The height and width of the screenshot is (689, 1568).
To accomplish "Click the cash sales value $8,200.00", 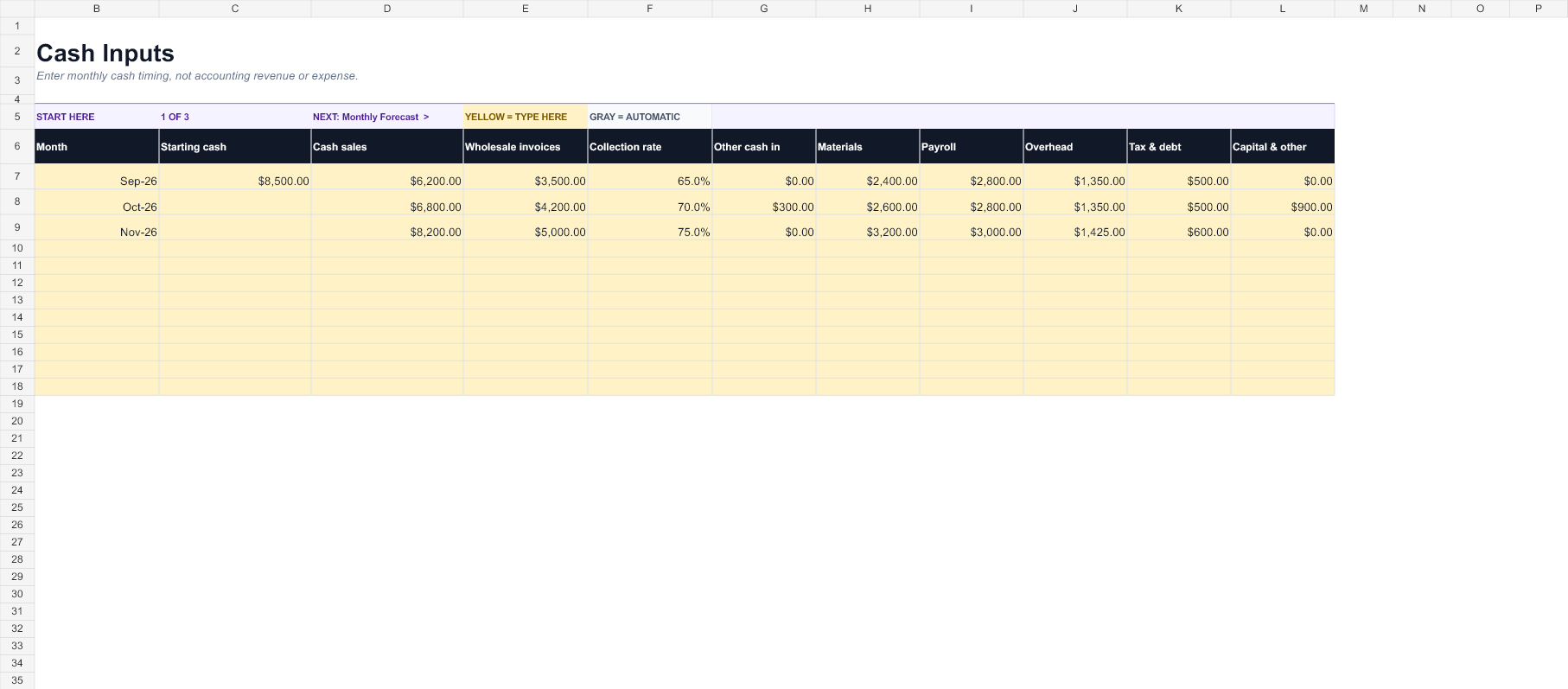I will pos(387,227).
